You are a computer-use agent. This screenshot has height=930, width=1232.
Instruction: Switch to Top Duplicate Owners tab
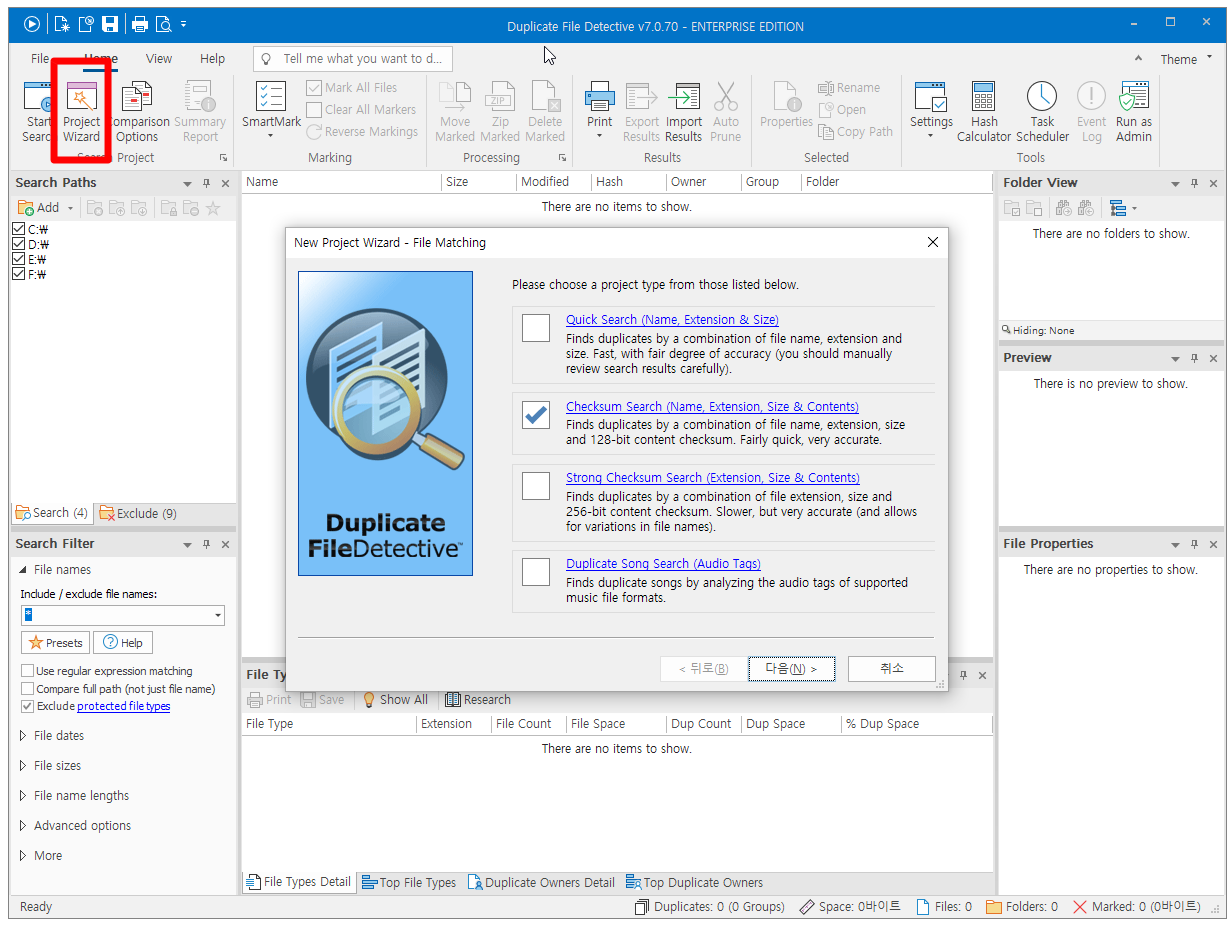694,882
